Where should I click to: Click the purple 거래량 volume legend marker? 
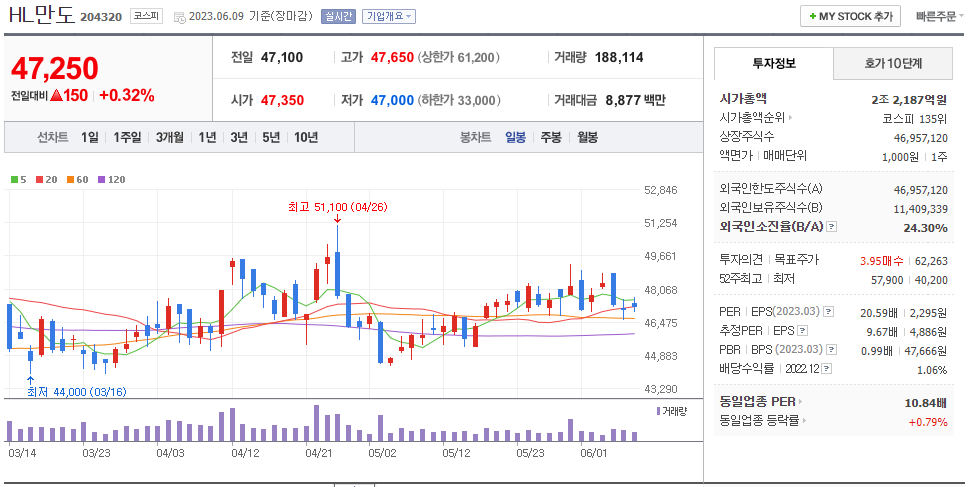pyautogui.click(x=658, y=411)
